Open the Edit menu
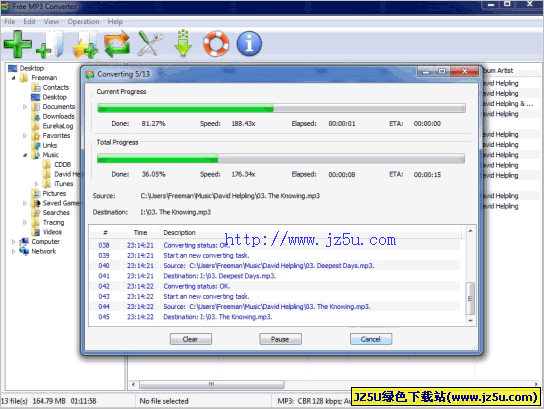This screenshot has width=544, height=409. pyautogui.click(x=29, y=22)
